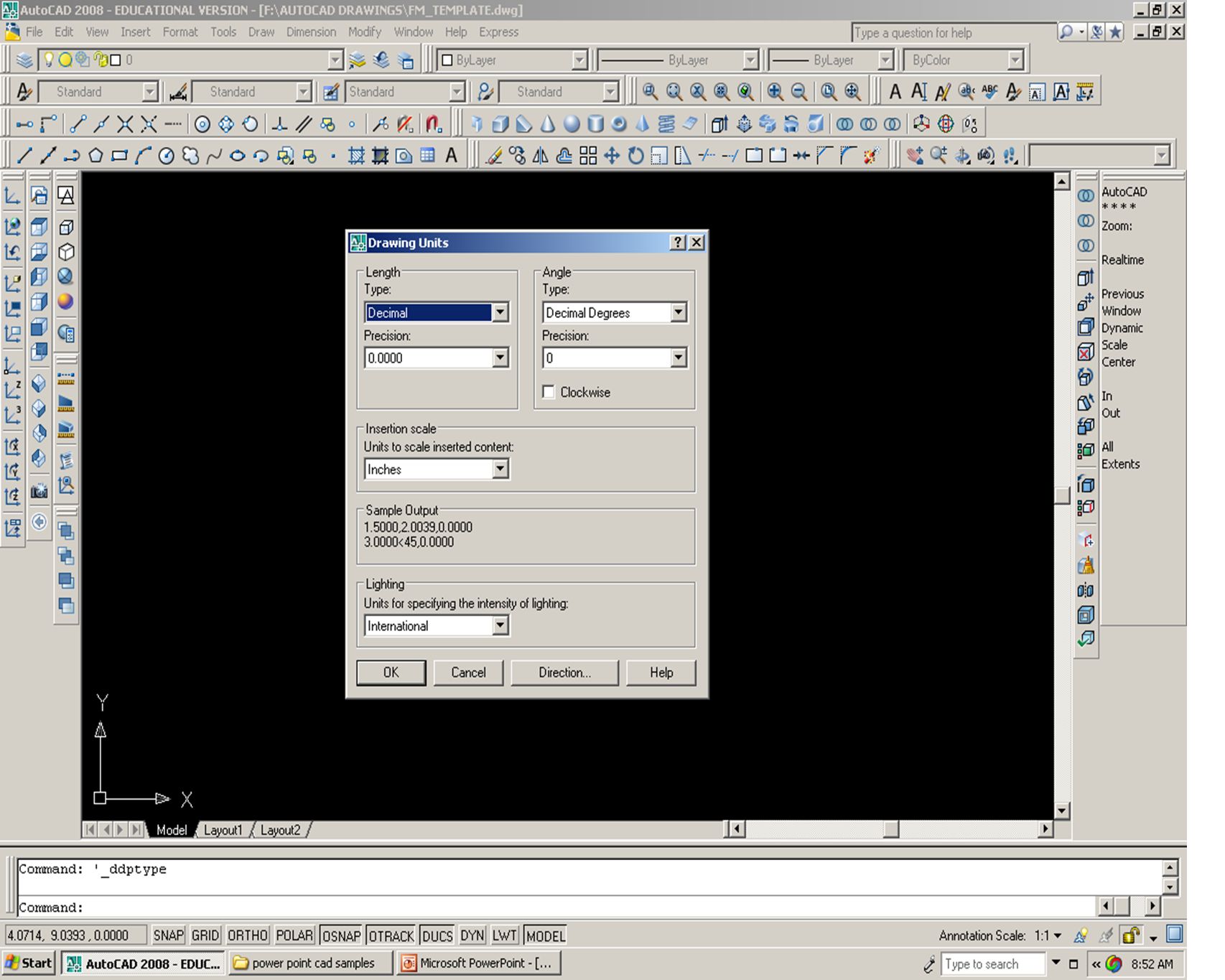Open the Angle Precision dropdown showing 0

[x=615, y=358]
